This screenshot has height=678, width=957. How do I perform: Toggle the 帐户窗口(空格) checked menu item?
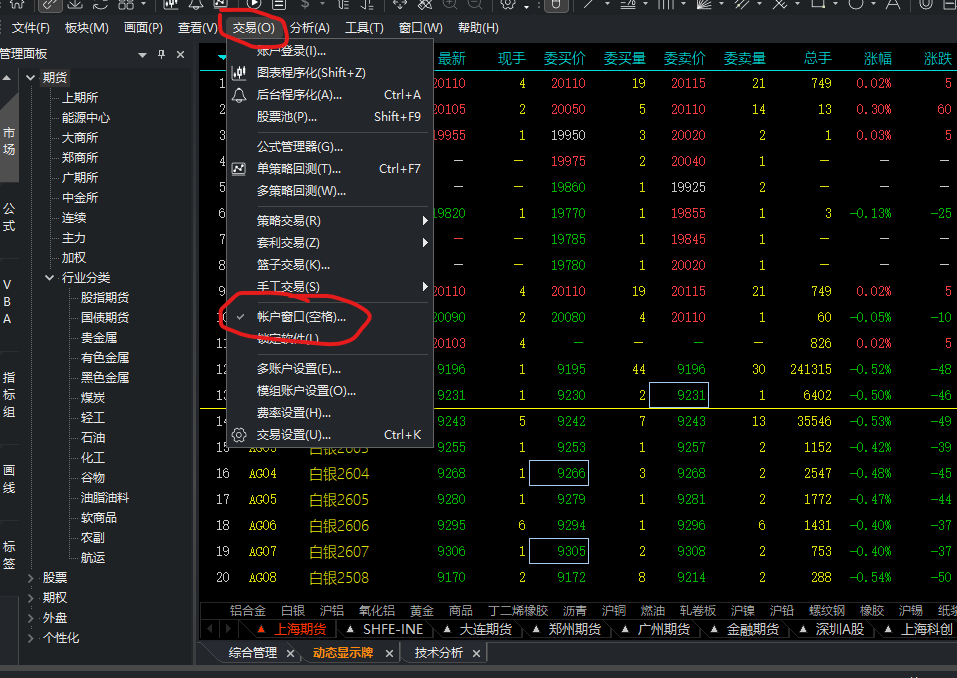coord(330,317)
